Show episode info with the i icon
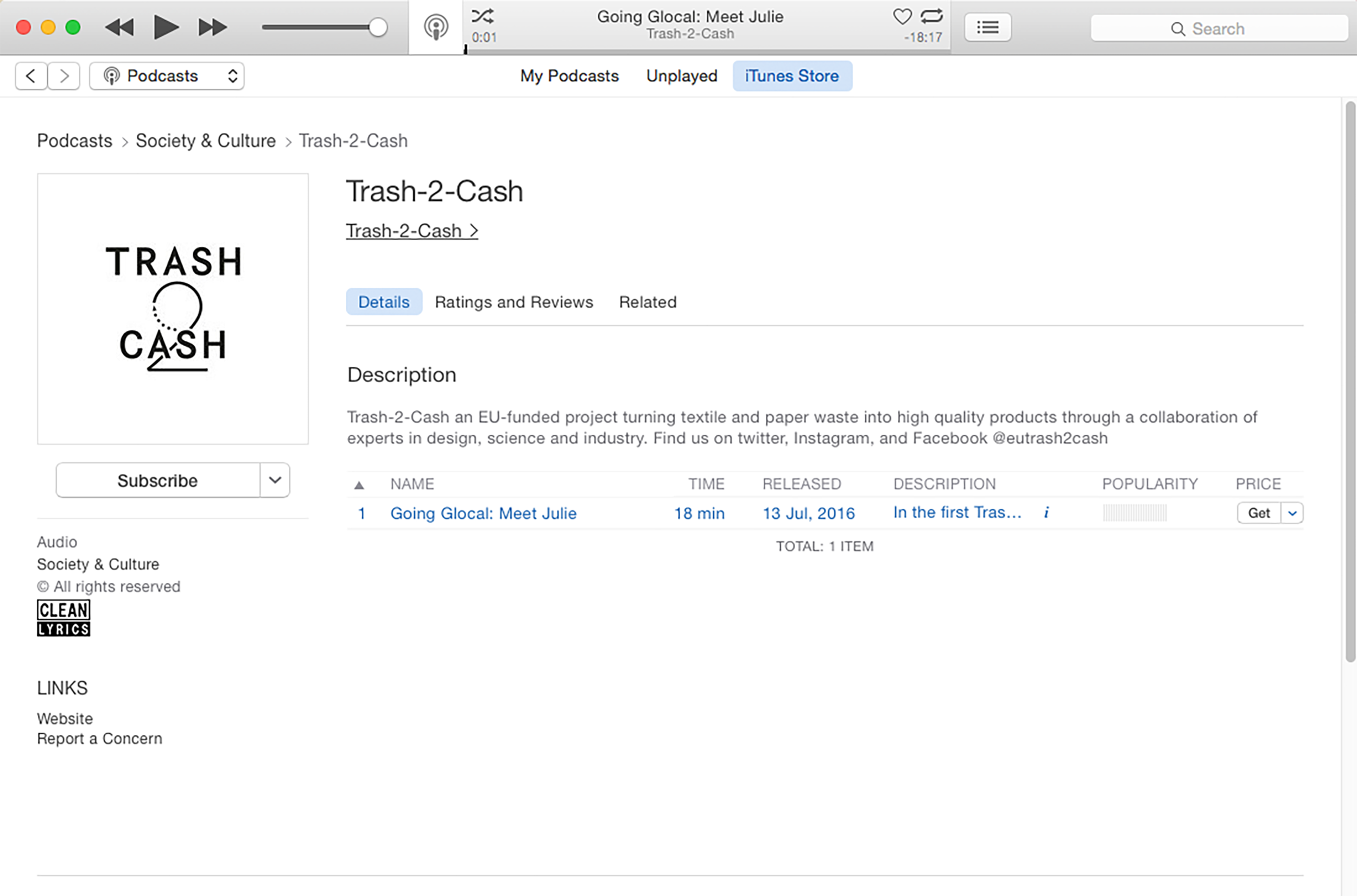The width and height of the screenshot is (1357, 896). [x=1046, y=512]
